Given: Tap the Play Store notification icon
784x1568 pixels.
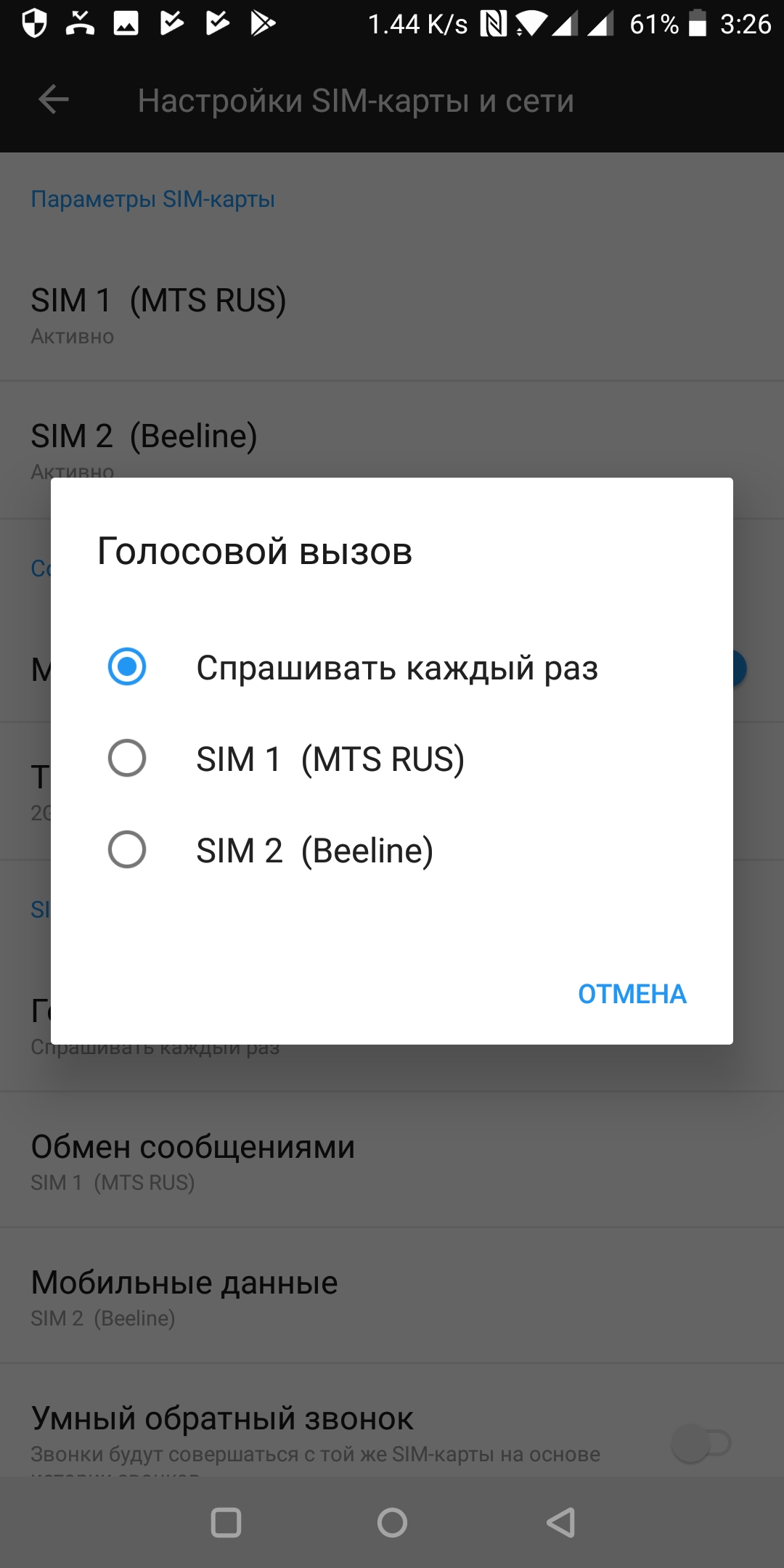Looking at the screenshot, I should (x=263, y=23).
